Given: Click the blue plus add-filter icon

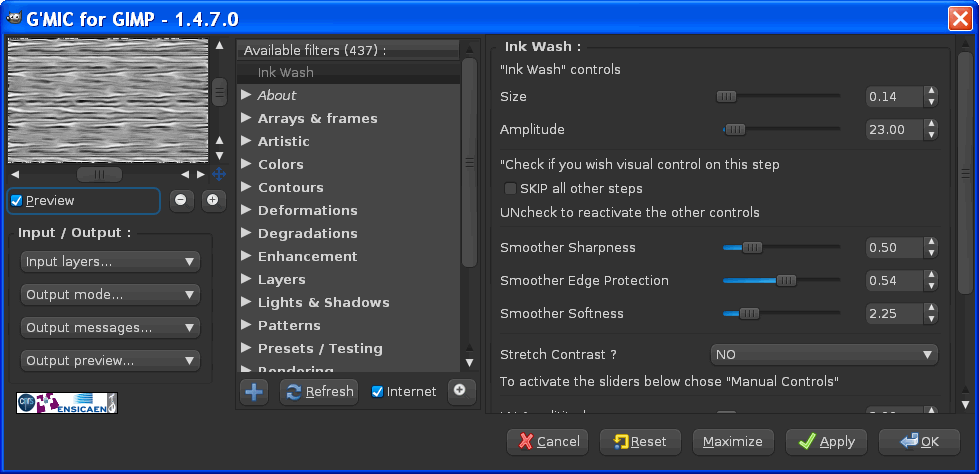Looking at the screenshot, I should (254, 392).
